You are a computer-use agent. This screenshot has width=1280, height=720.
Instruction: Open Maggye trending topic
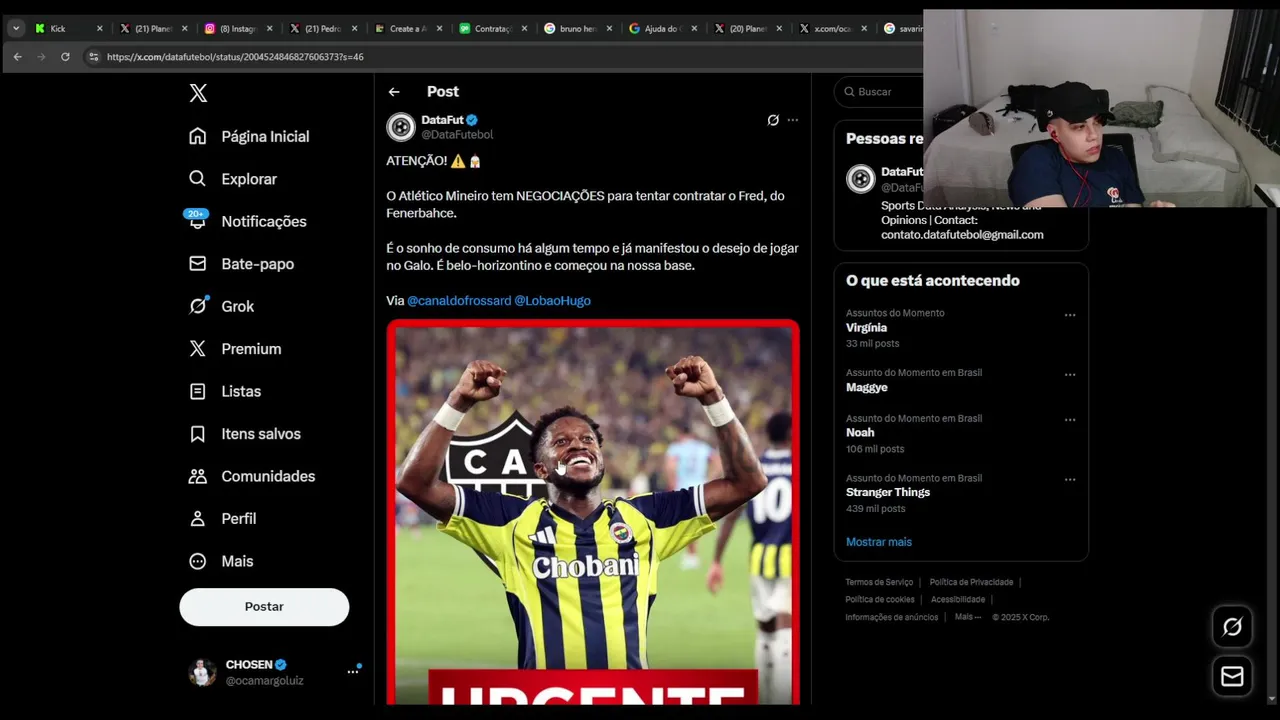coord(867,388)
